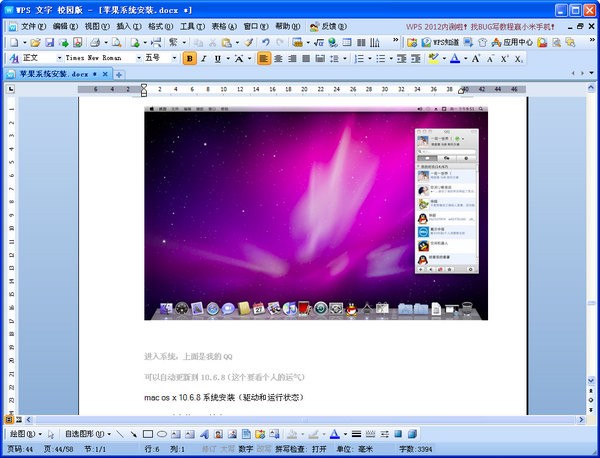This screenshot has width=600, height=458.
Task: Toggle center alignment
Action: tap(278, 59)
